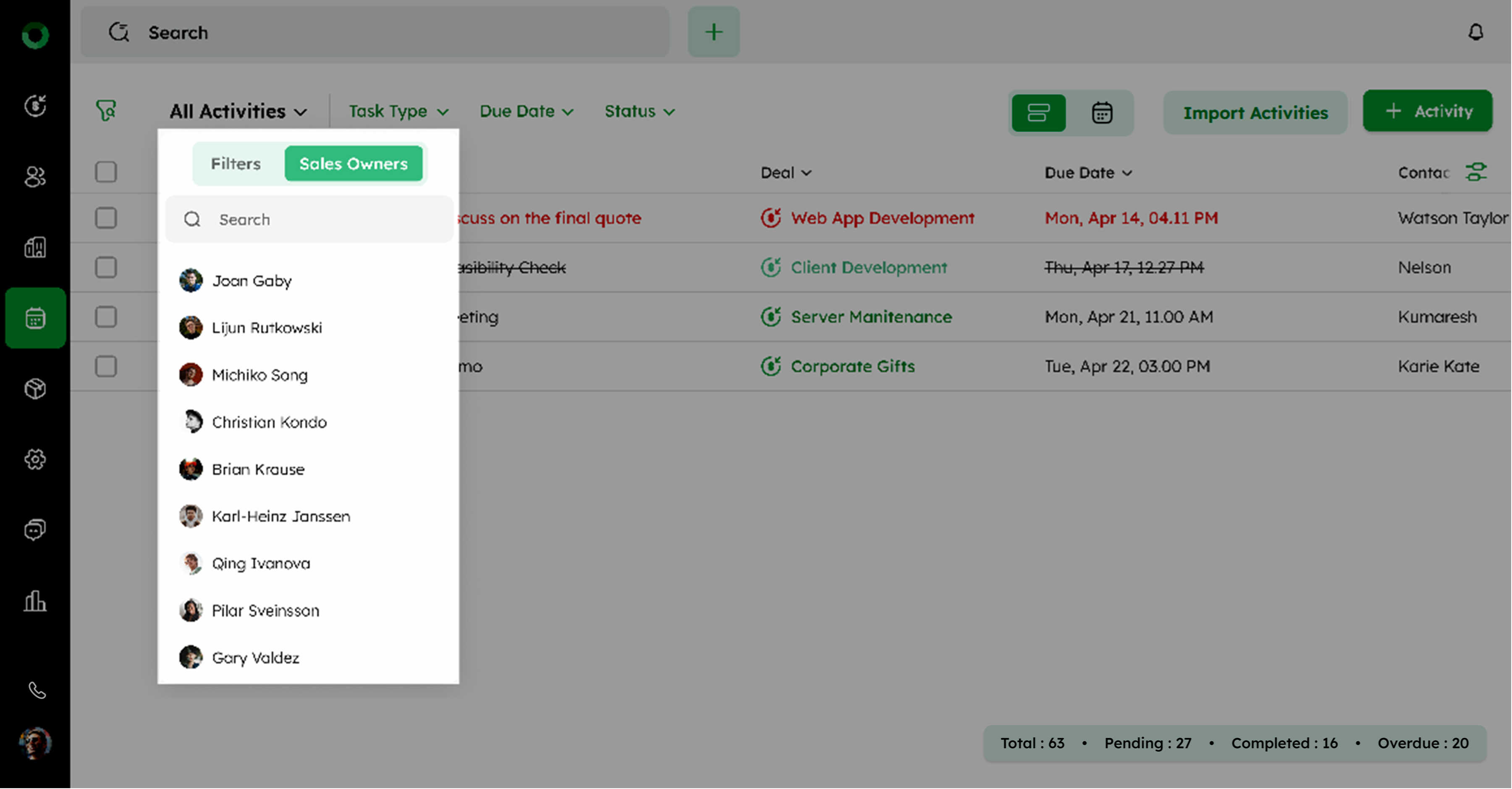Click the Import Activities button
This screenshot has width=1512, height=789.
pos(1255,113)
